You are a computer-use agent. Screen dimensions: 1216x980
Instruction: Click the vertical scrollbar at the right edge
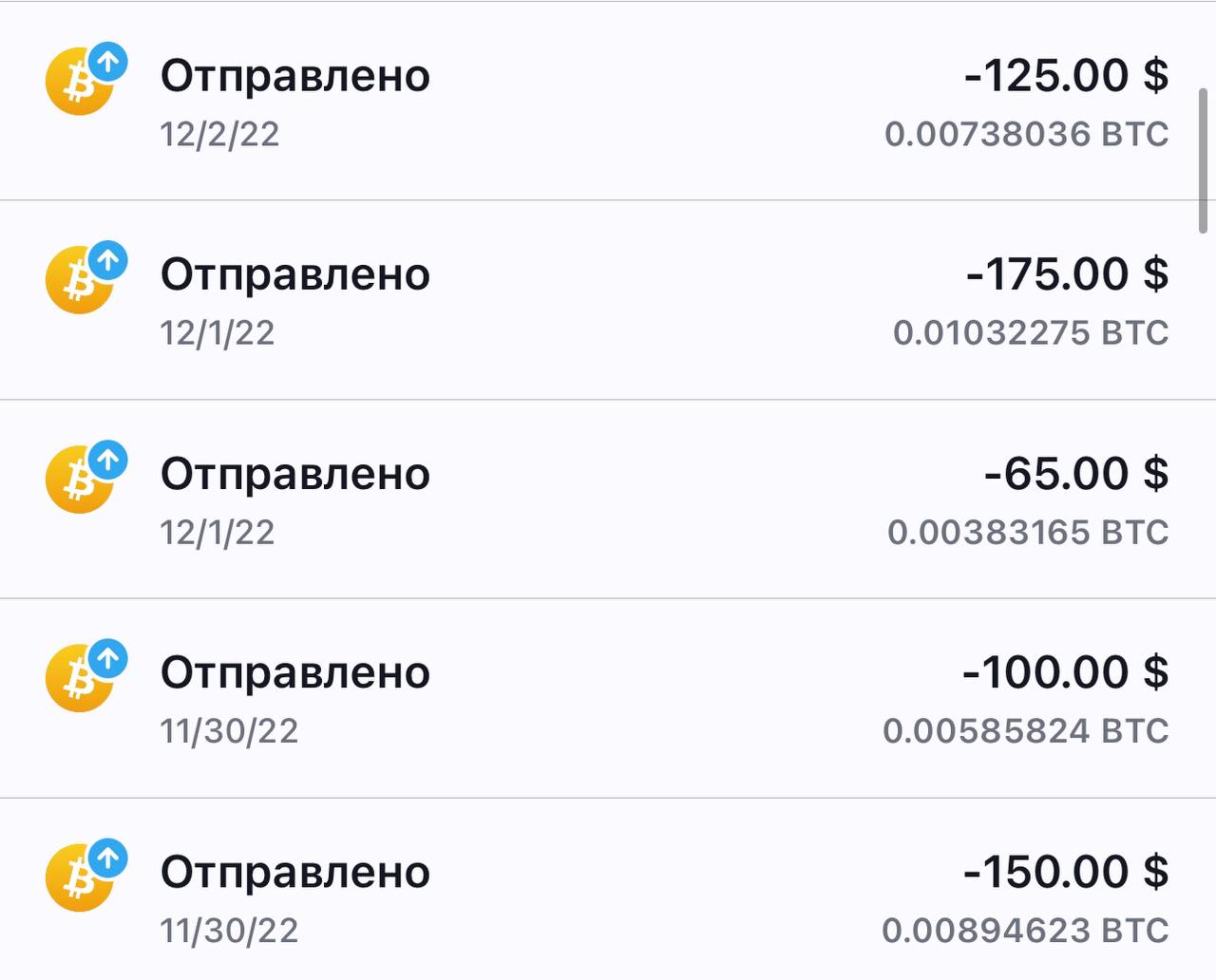coord(1203,160)
